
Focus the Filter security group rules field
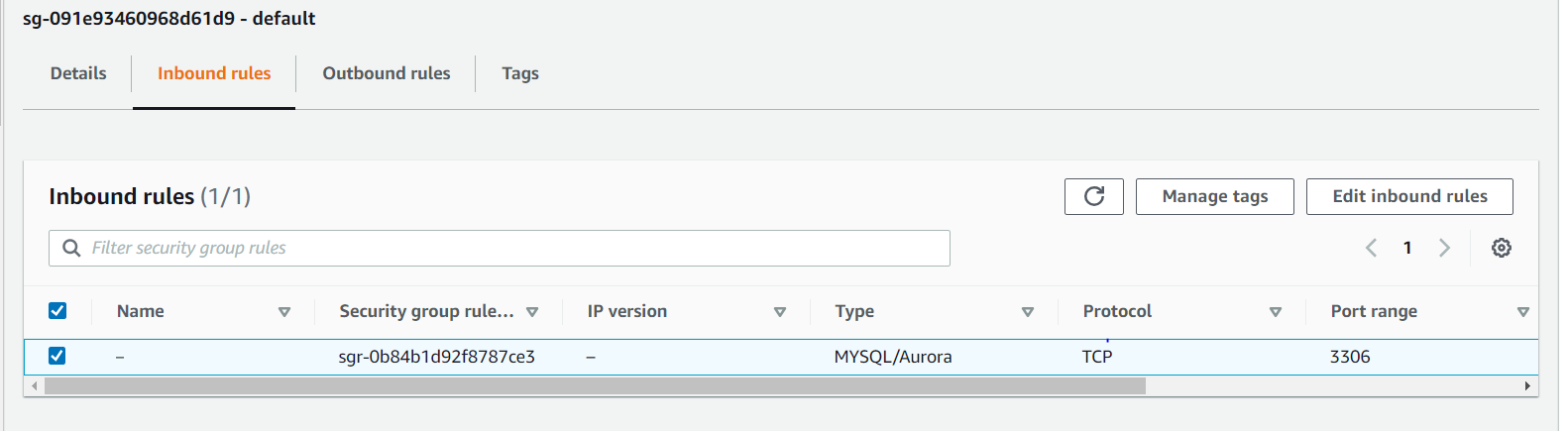(x=500, y=248)
